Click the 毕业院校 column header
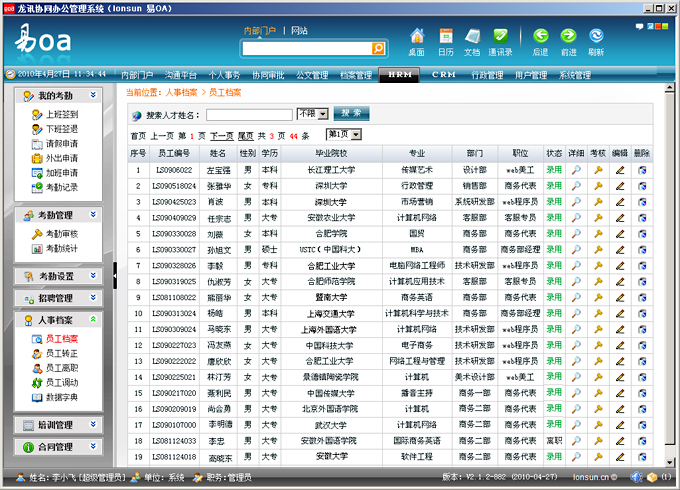 331,154
